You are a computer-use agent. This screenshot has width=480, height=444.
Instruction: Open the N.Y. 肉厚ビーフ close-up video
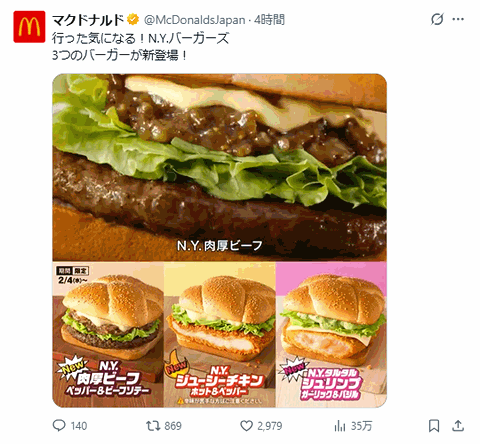click(220, 167)
